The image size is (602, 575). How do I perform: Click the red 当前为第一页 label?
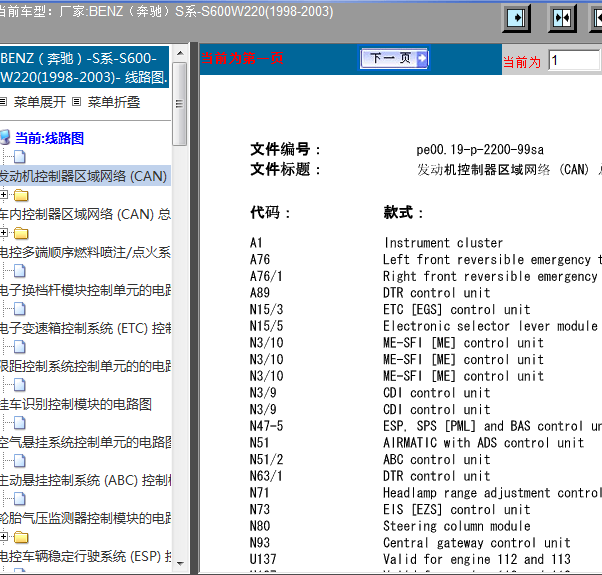242,58
